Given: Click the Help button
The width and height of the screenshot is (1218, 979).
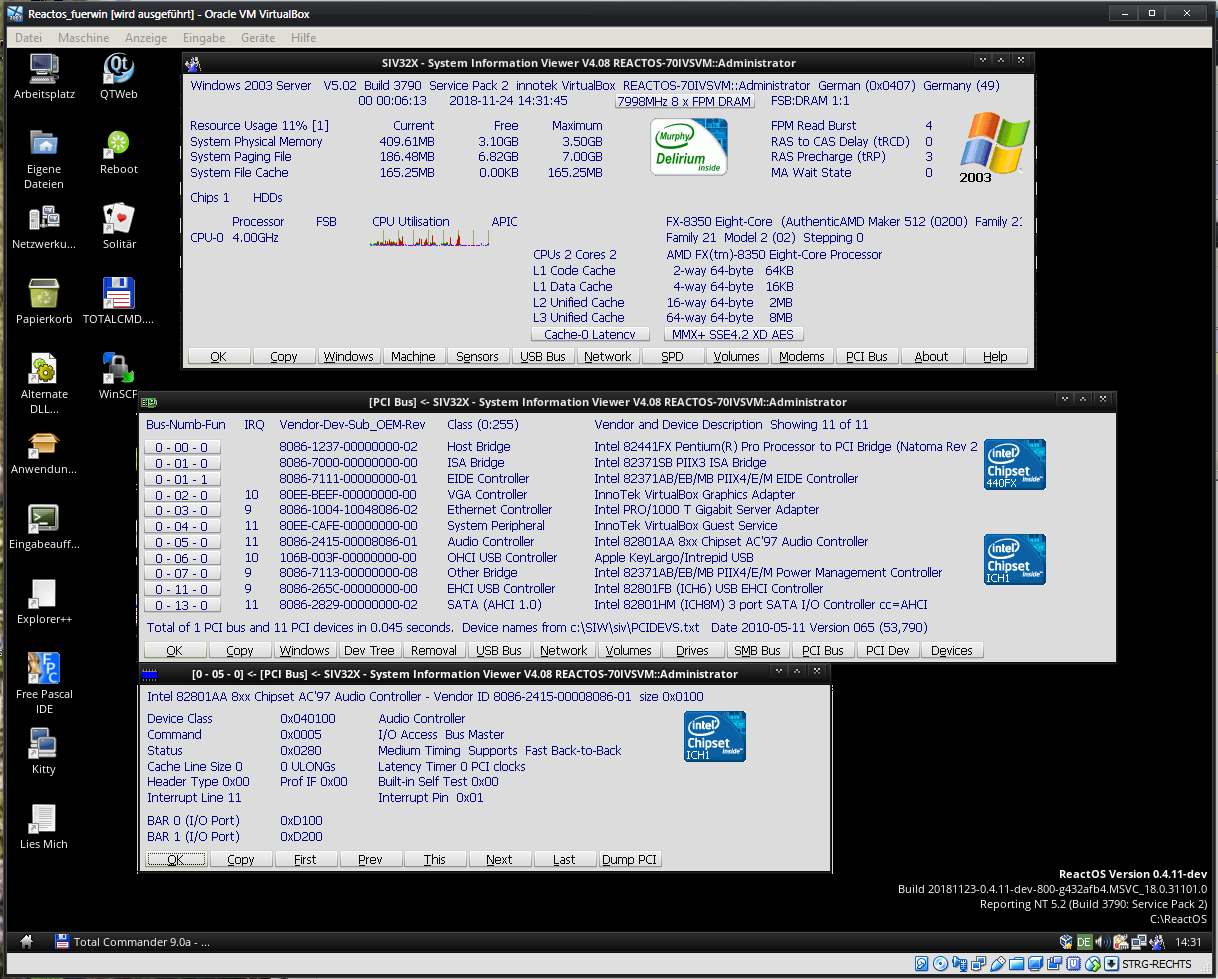Looking at the screenshot, I should click(x=996, y=356).
